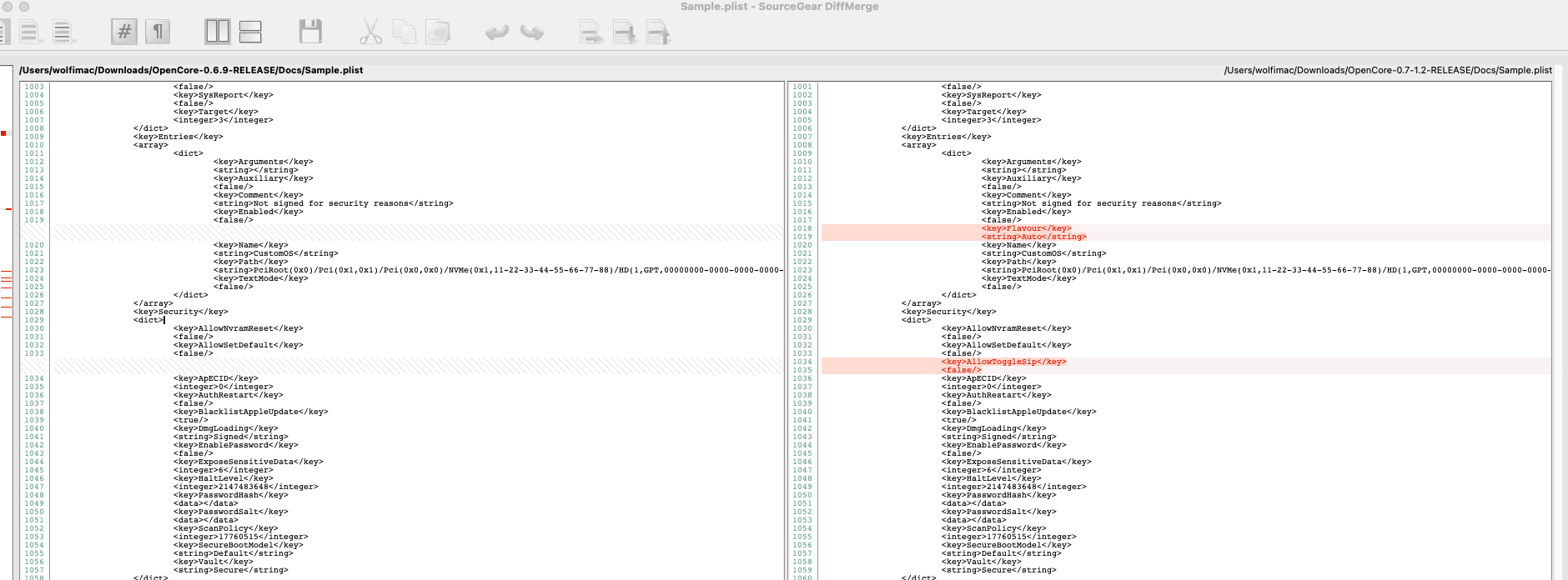Click <string>Default</string> in left pane
The image size is (1568, 580).
(233, 553)
